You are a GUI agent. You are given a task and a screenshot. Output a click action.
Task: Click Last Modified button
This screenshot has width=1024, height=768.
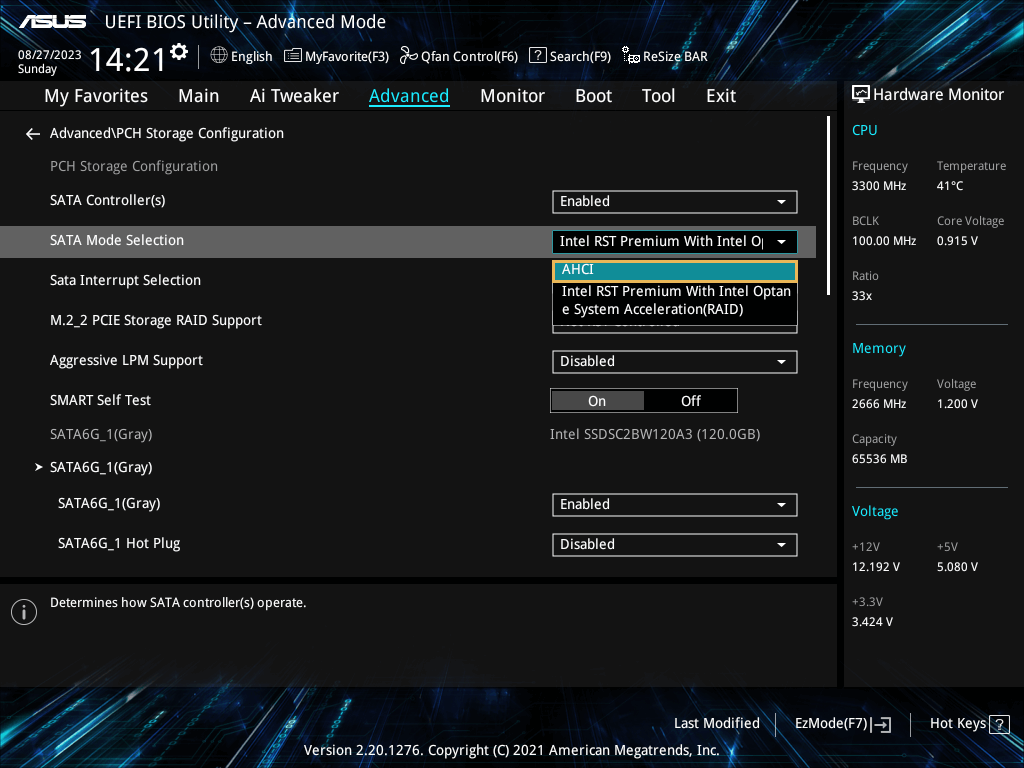click(716, 724)
